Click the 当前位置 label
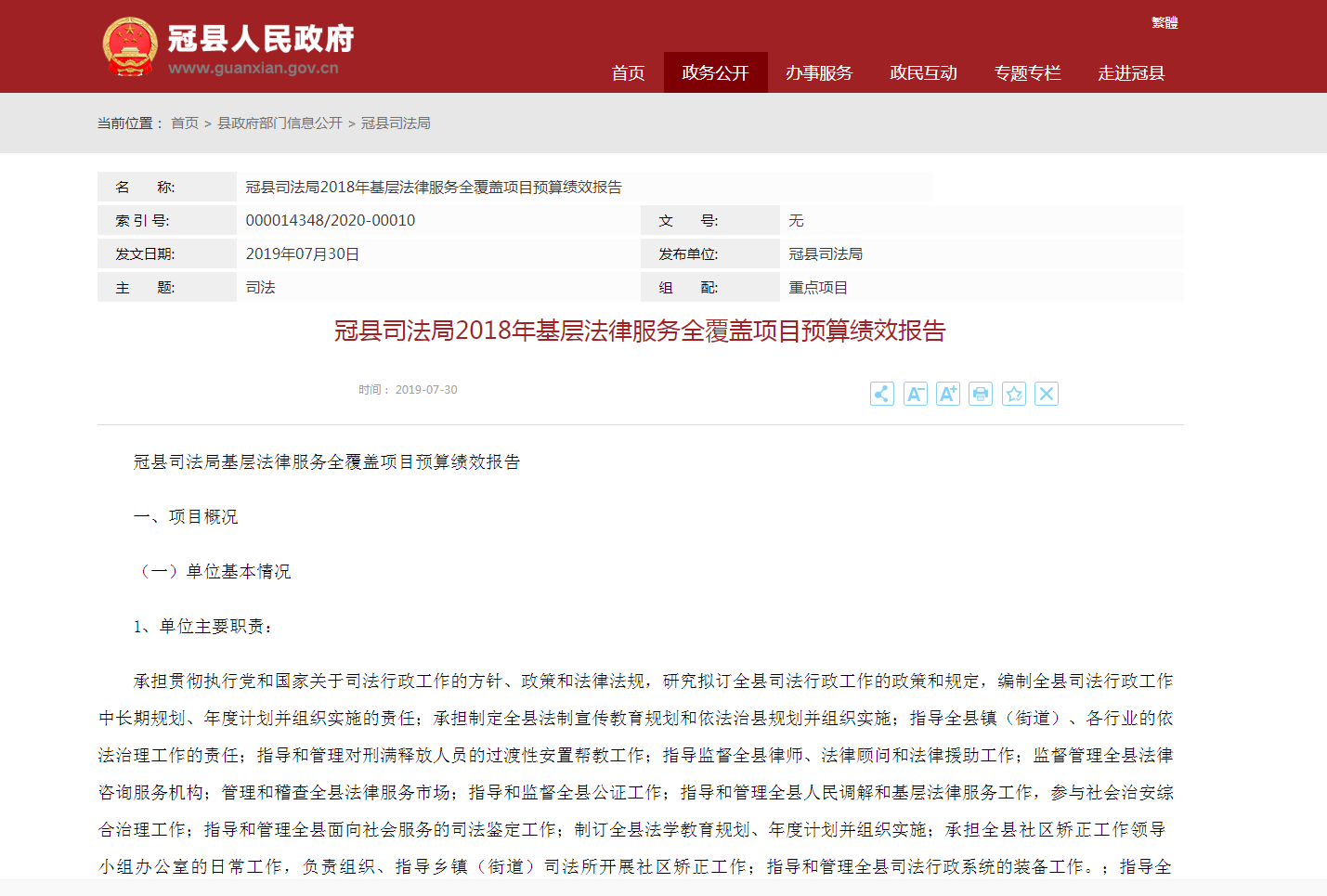Image resolution: width=1327 pixels, height=896 pixels. 130,123
